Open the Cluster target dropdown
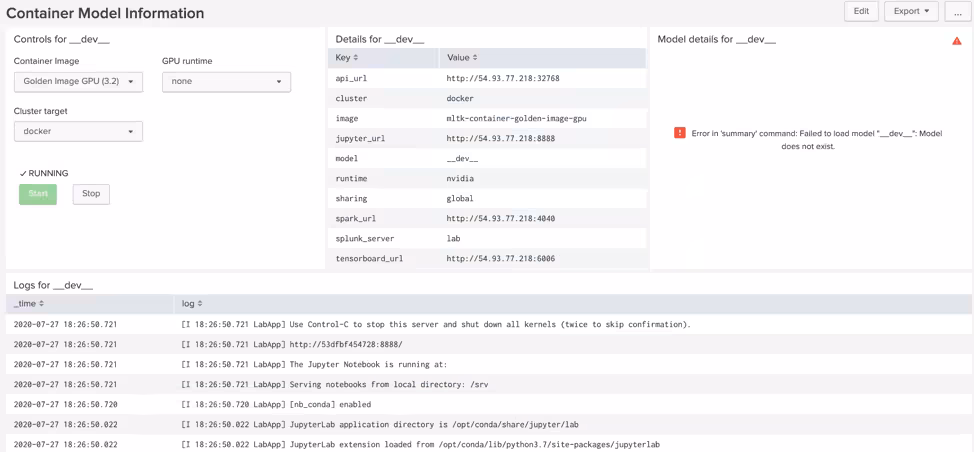The image size is (974, 452). coord(78,132)
